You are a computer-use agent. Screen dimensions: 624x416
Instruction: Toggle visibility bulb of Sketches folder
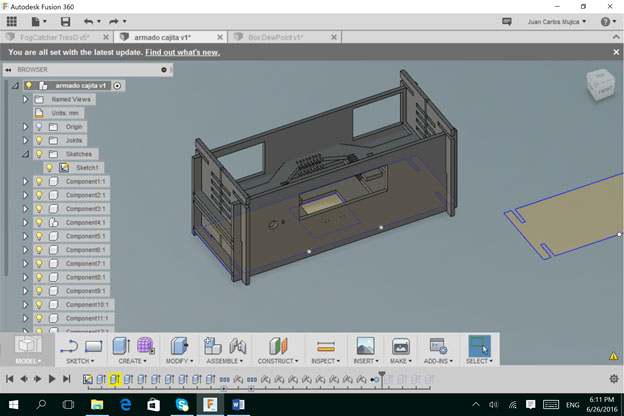[39, 154]
